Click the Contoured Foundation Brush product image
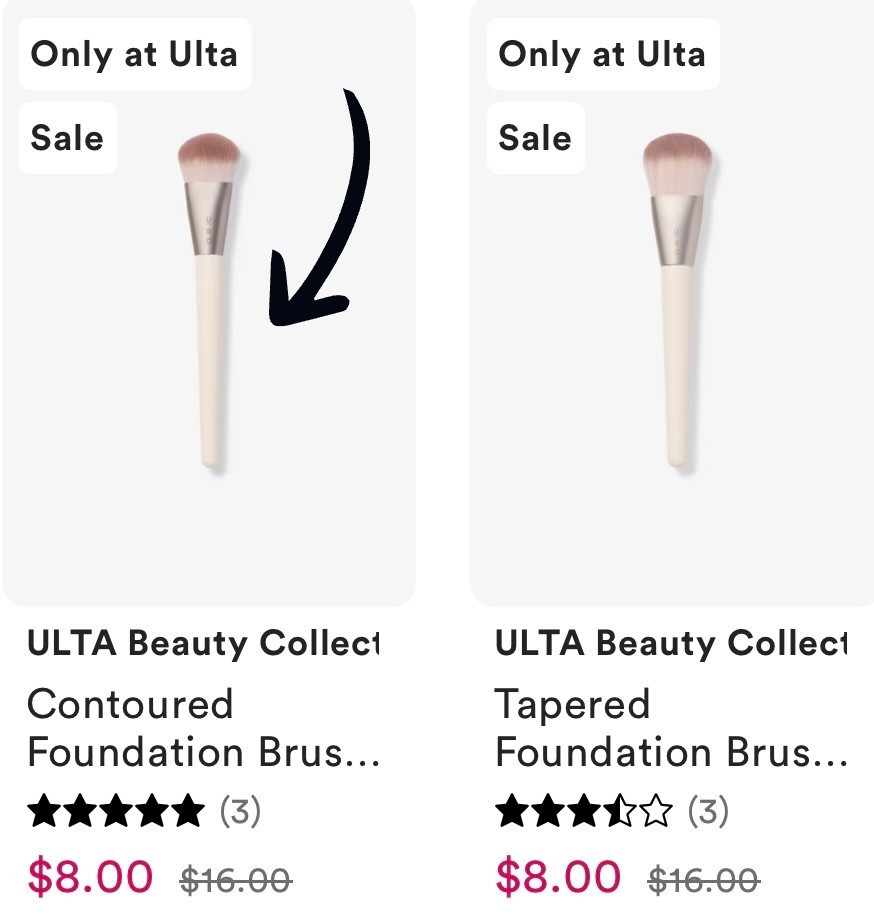Screen dimensions: 874x914 pos(210,300)
